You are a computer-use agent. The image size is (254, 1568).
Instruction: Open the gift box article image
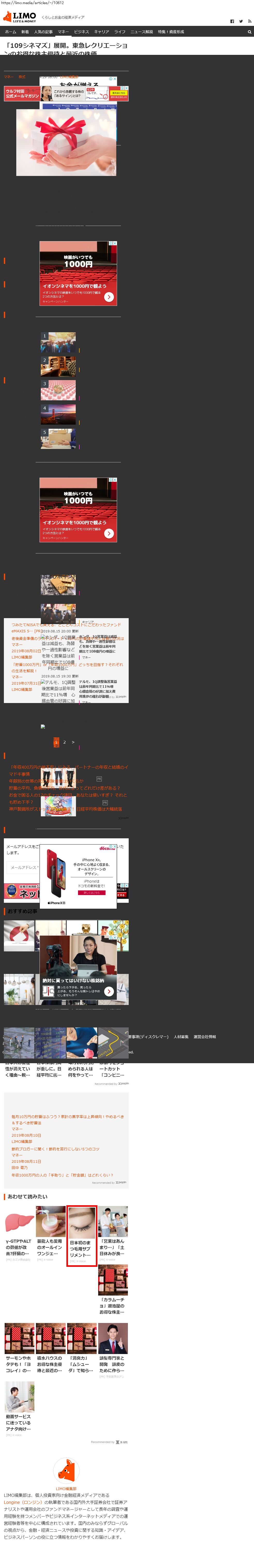(66, 142)
